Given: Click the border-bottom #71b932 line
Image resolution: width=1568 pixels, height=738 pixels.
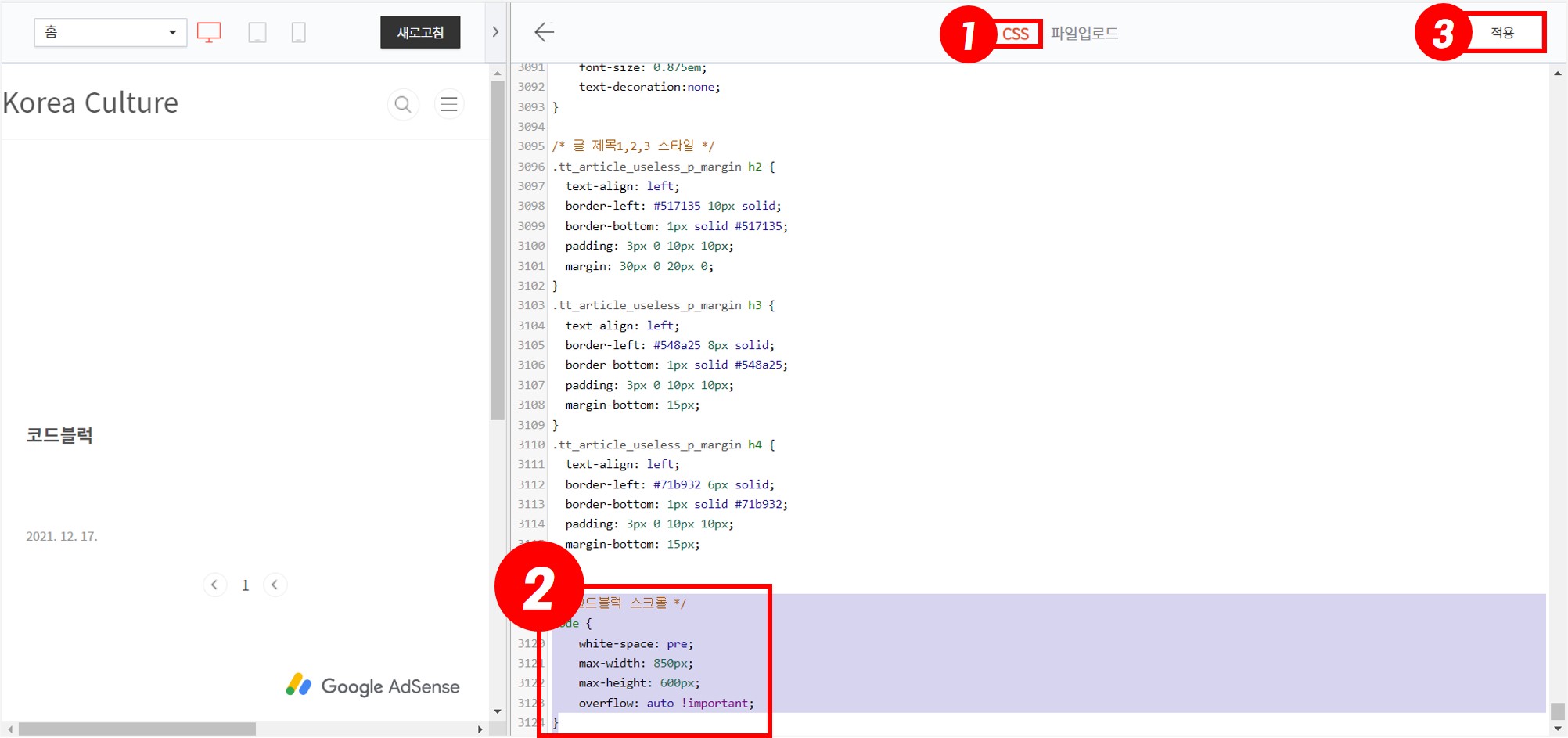Looking at the screenshot, I should 676,504.
